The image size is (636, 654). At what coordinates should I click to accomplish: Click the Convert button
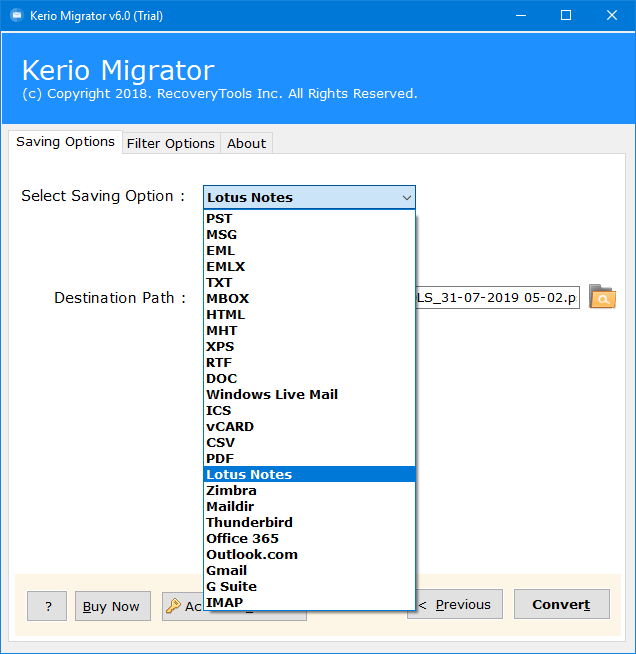(561, 604)
